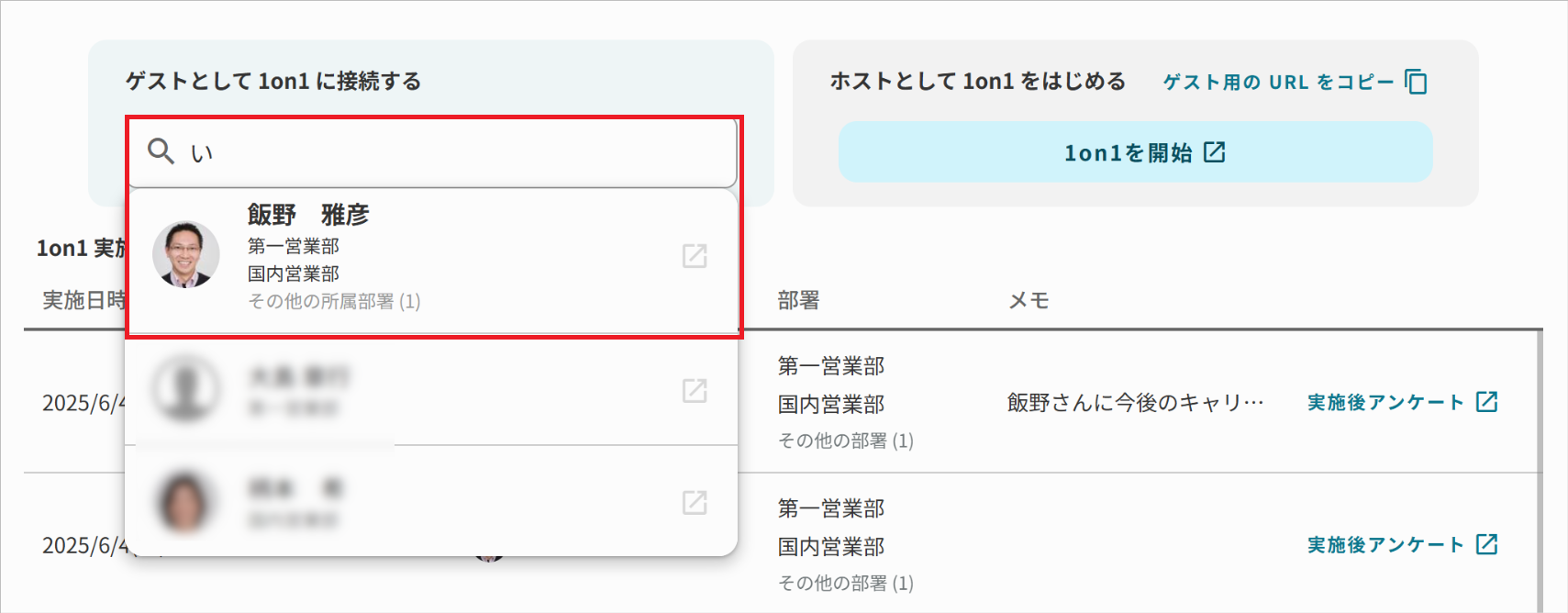The width and height of the screenshot is (1568, 613).
Task: Click the magnifying glass search icon
Action: (162, 151)
